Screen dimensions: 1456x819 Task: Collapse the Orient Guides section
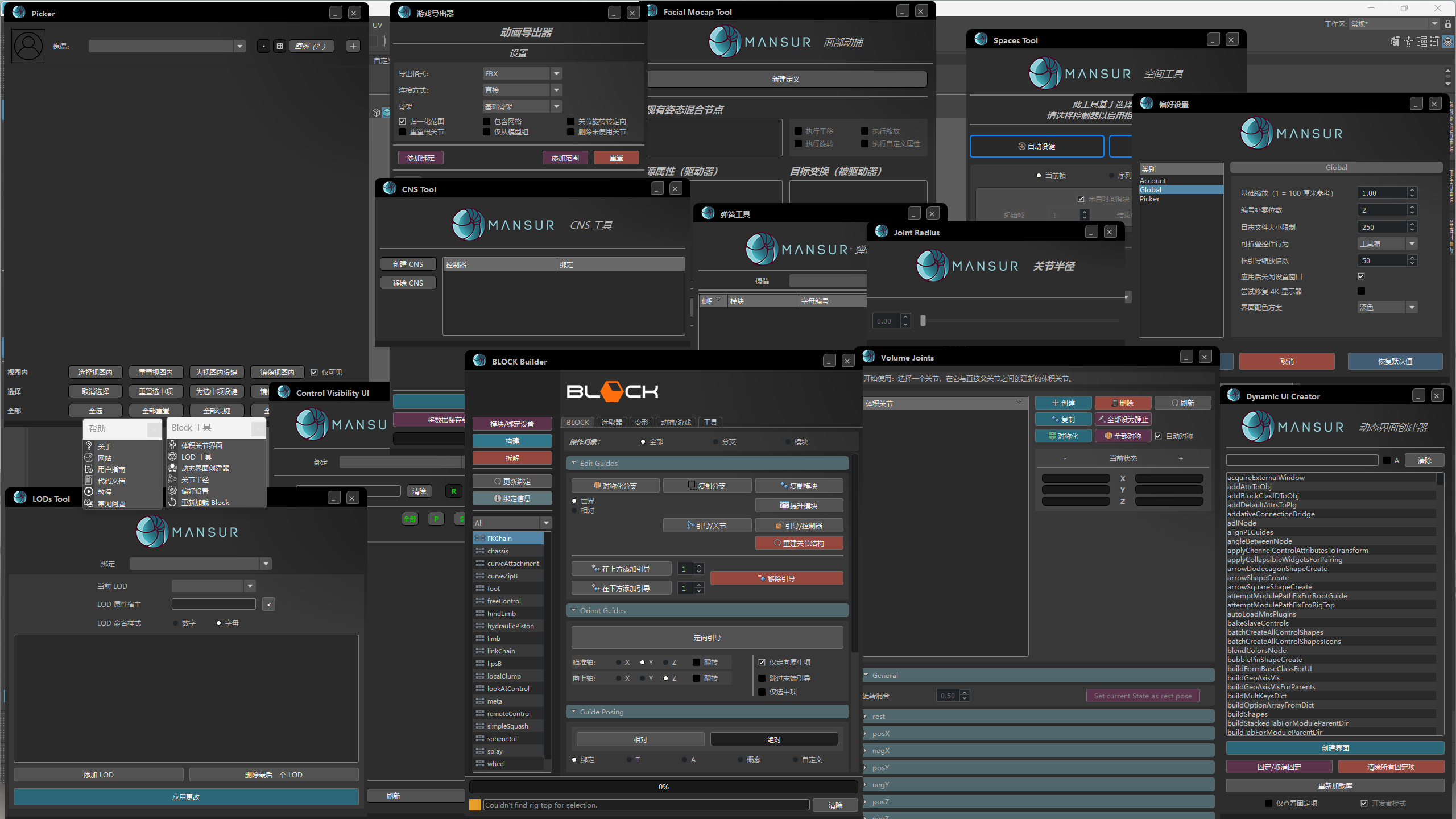point(707,610)
